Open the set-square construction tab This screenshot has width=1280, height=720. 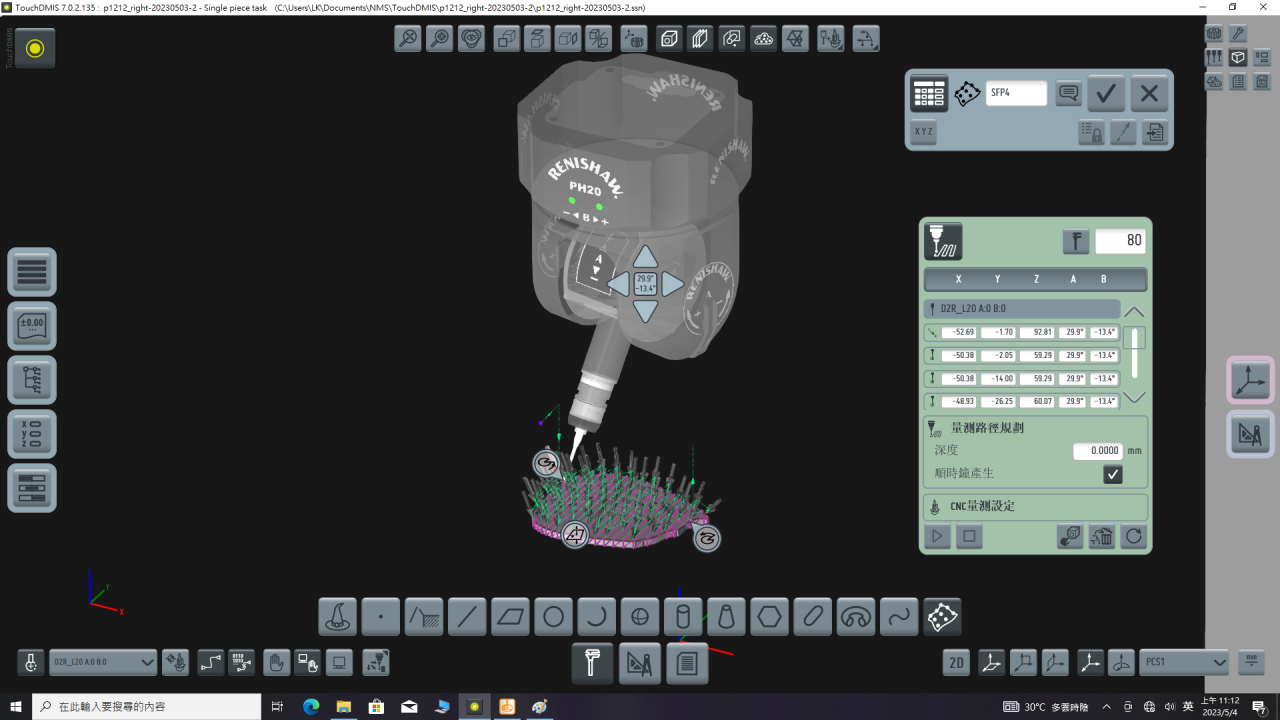pyautogui.click(x=639, y=663)
